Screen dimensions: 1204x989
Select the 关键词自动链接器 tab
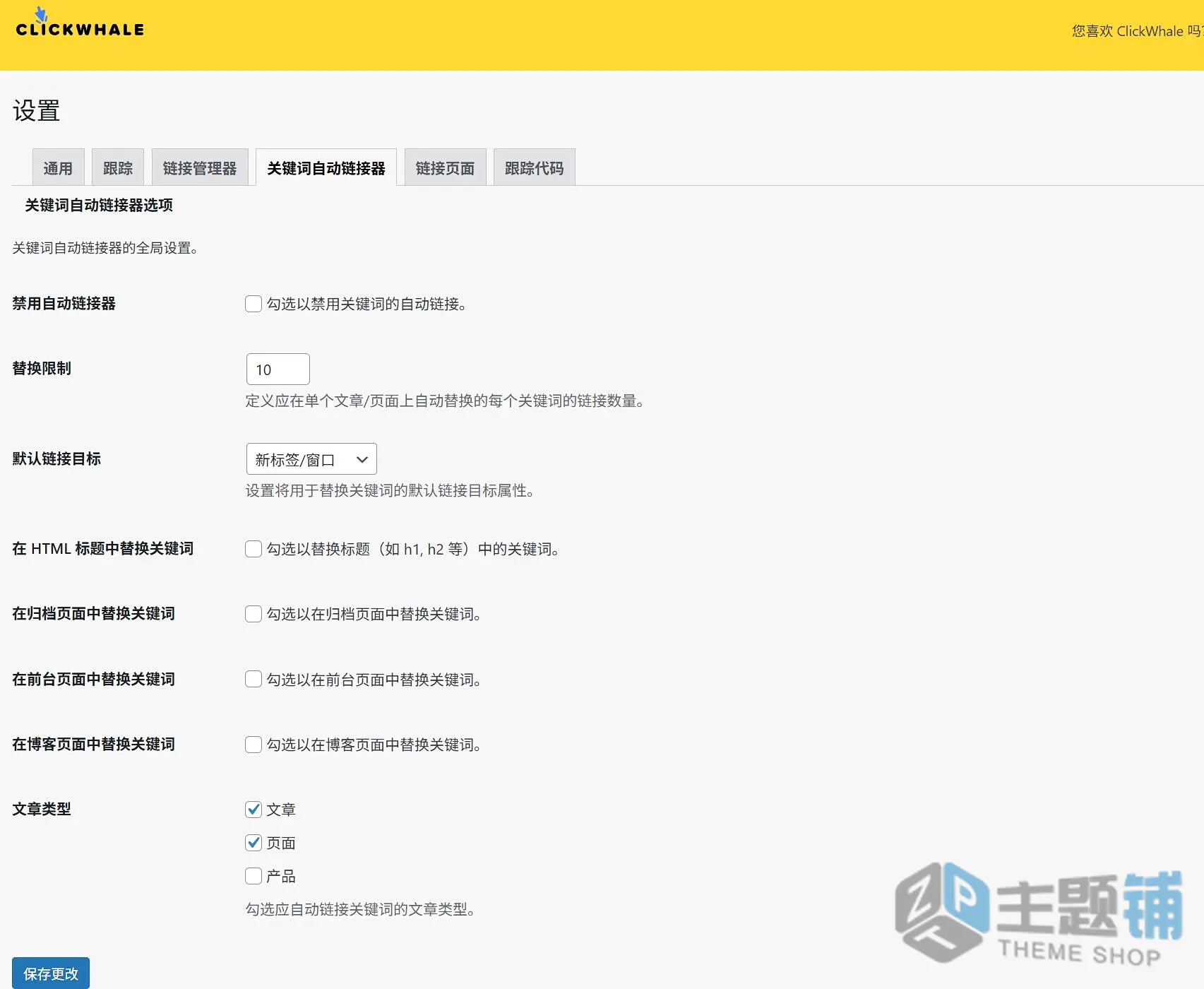[x=326, y=167]
